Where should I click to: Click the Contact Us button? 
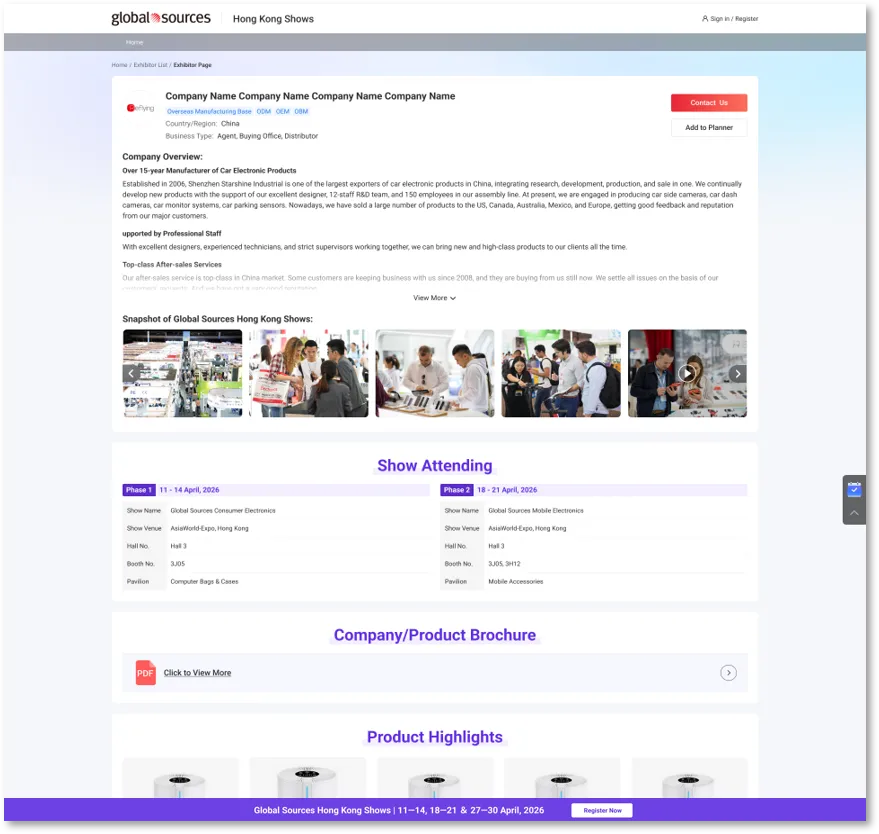[x=709, y=103]
